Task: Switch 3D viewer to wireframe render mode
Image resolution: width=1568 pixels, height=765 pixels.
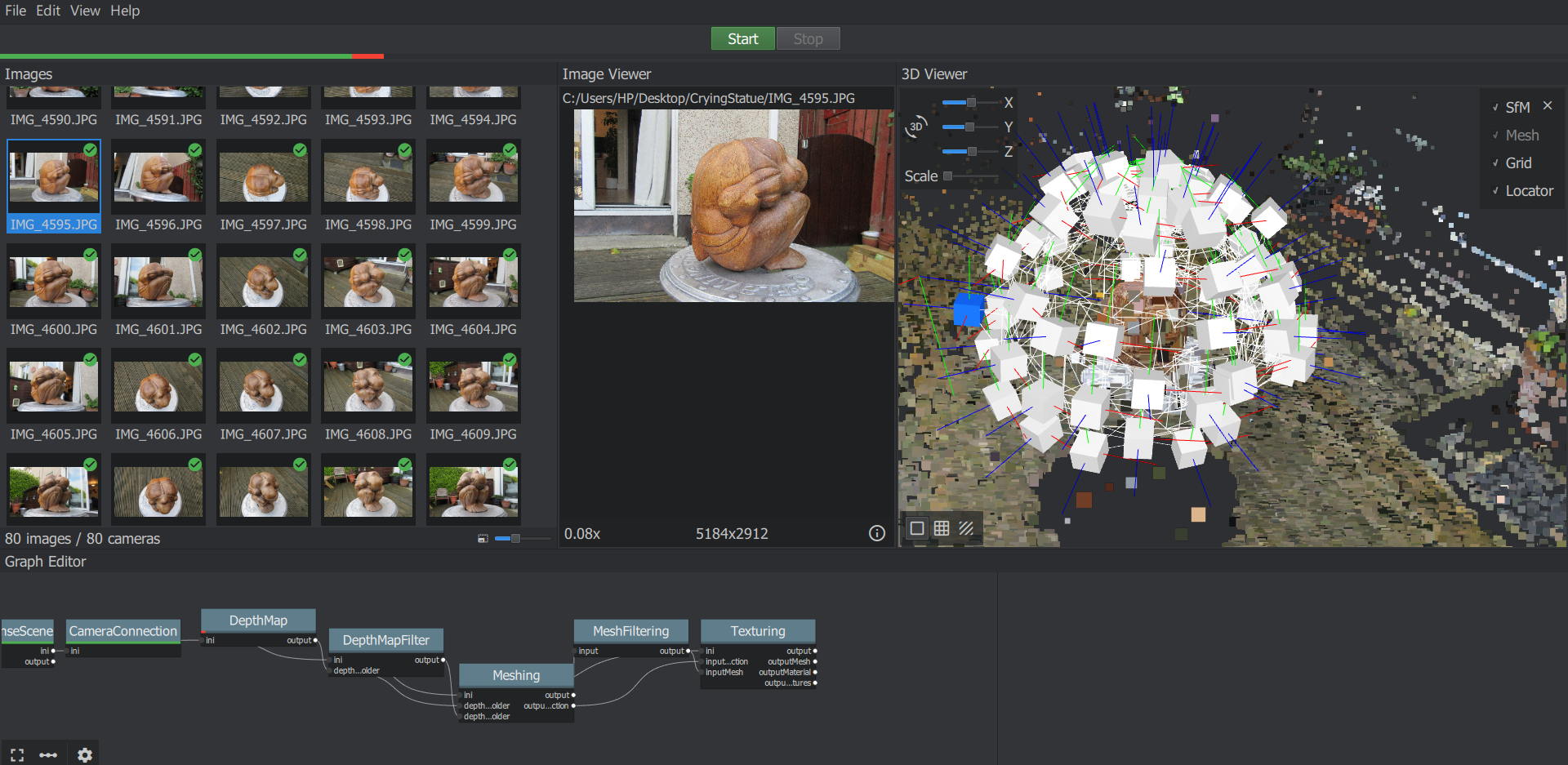Action: pyautogui.click(x=942, y=528)
